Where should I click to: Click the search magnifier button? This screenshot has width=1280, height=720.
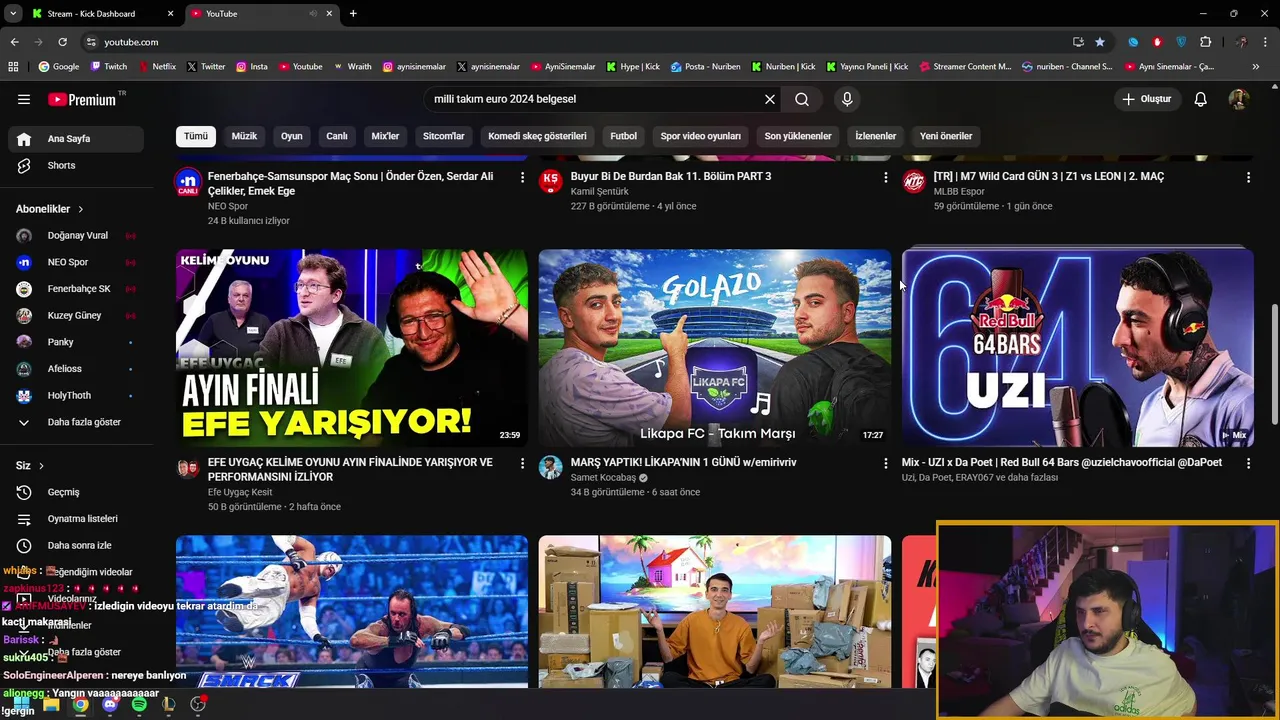point(802,99)
